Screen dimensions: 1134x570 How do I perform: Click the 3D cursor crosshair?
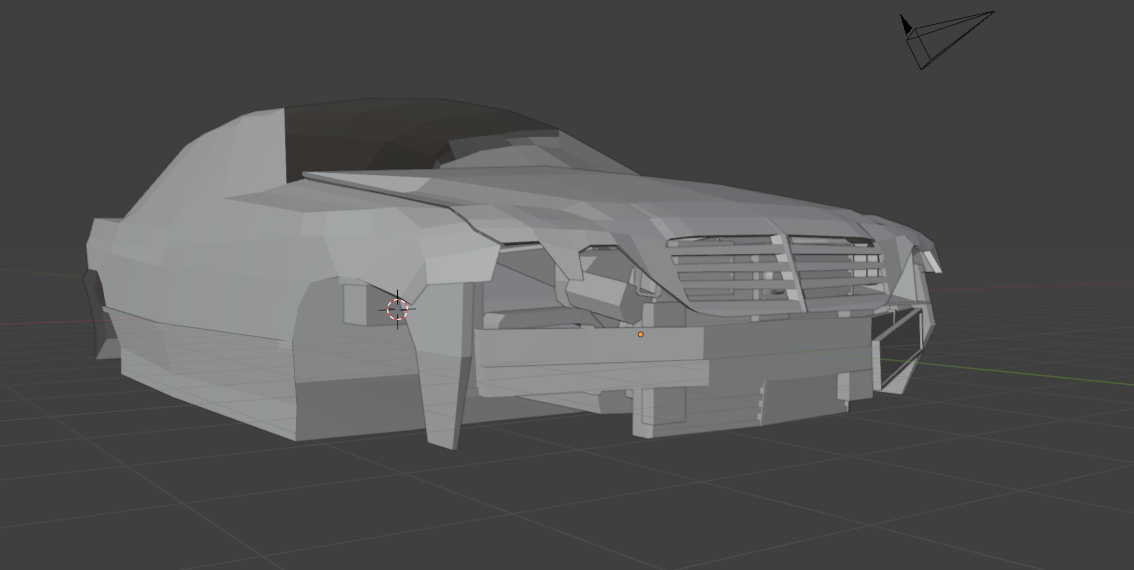(x=397, y=309)
